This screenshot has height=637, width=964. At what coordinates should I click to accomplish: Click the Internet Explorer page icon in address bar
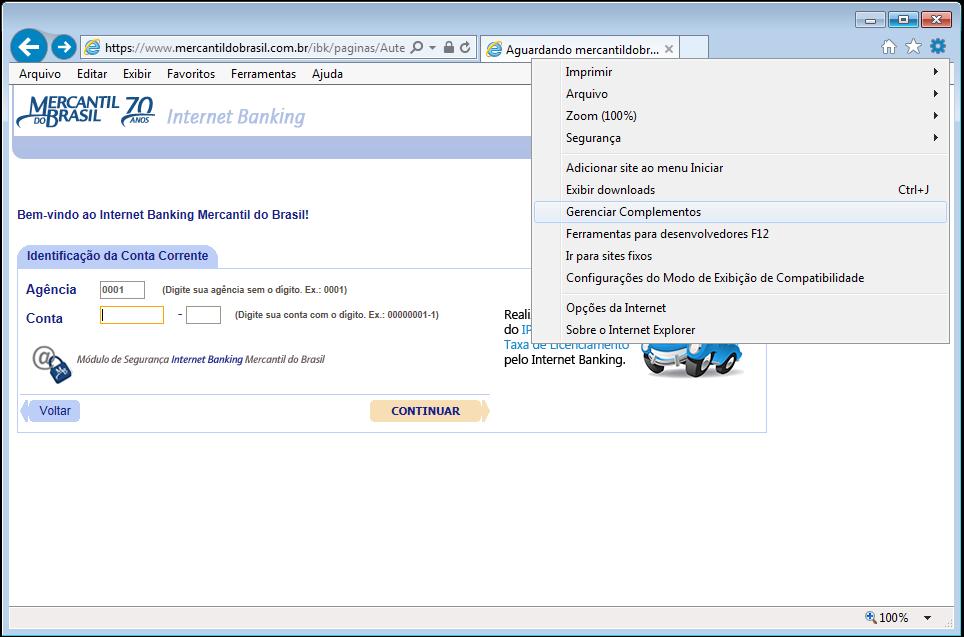pyautogui.click(x=92, y=47)
